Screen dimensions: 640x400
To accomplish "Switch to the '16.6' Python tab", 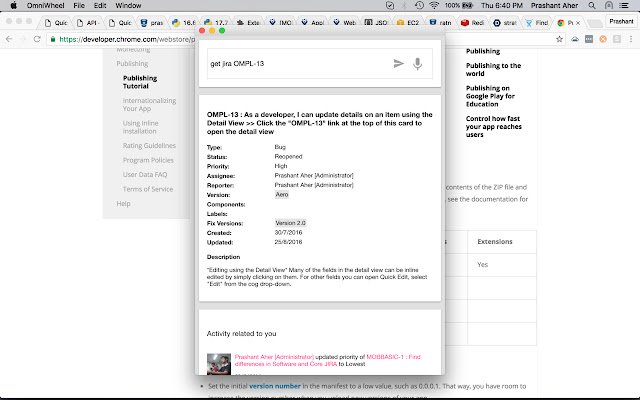I will (184, 23).
